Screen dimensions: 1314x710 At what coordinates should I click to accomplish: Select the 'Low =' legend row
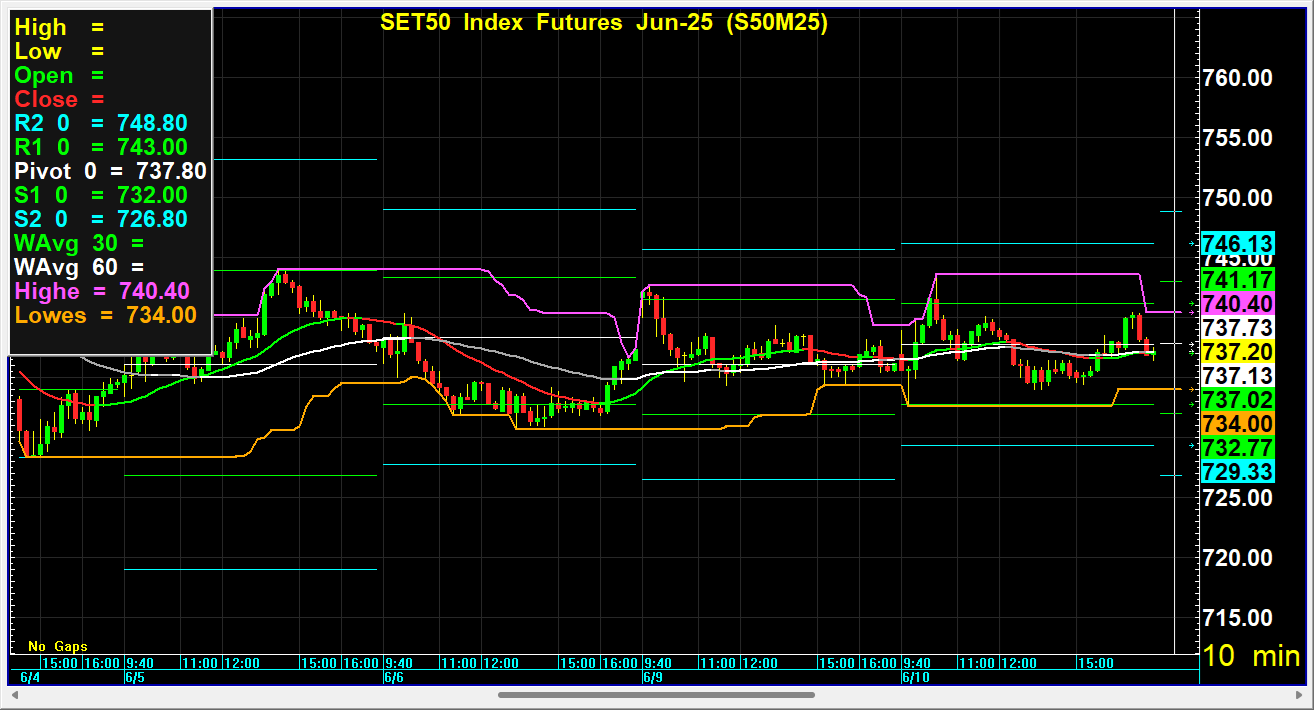pyautogui.click(x=59, y=52)
